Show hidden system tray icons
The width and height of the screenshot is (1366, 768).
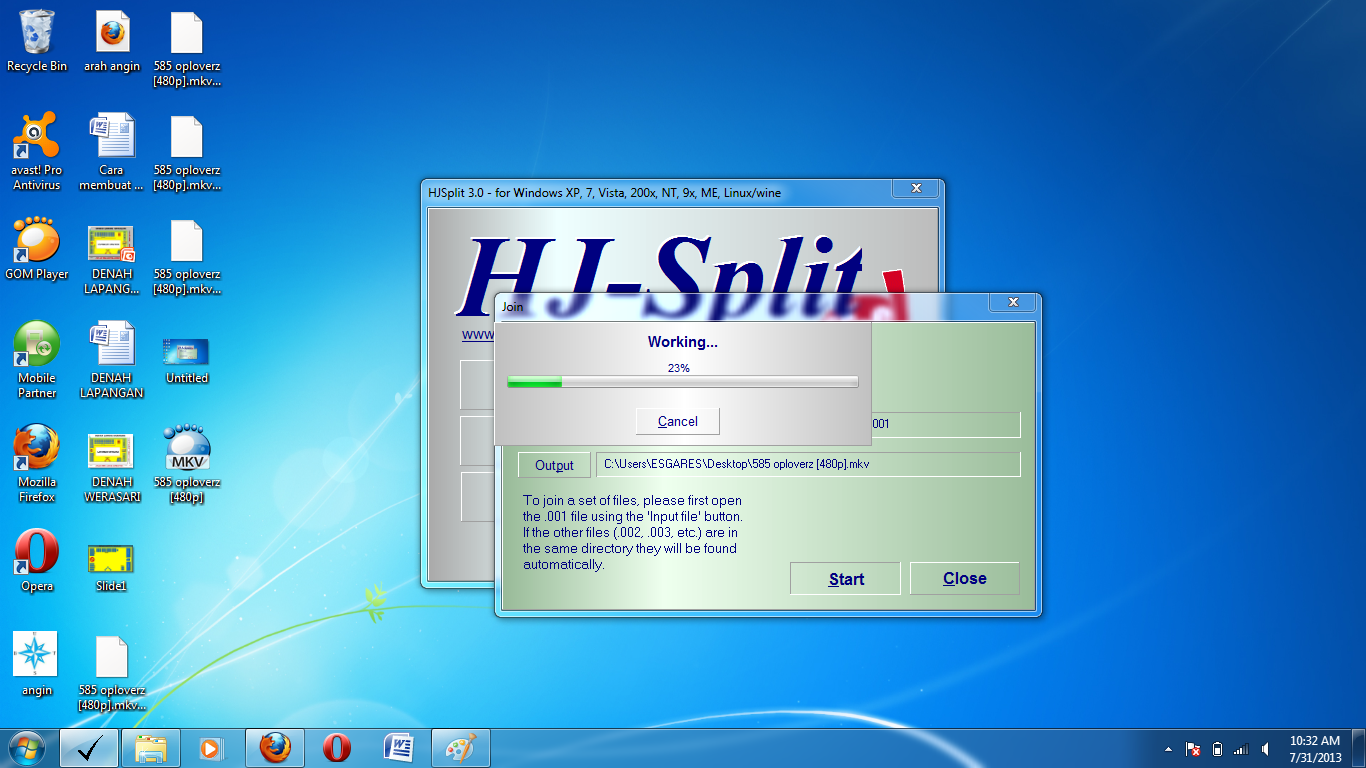pos(1168,749)
